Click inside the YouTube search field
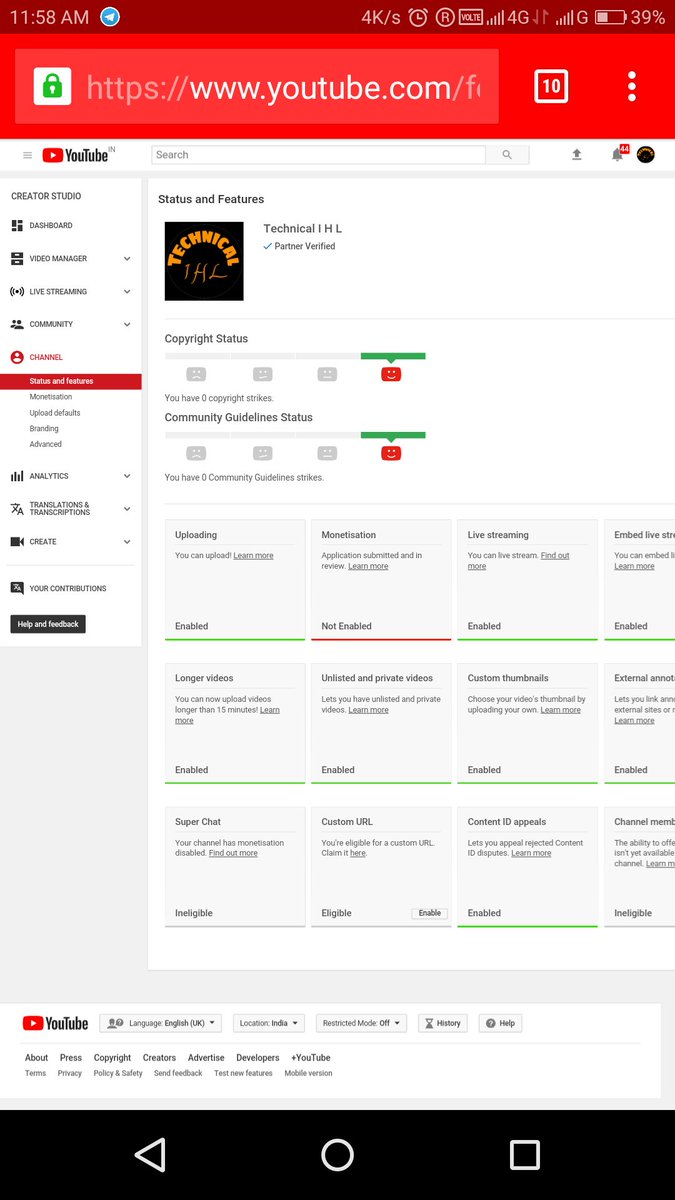This screenshot has height=1200, width=675. point(318,155)
